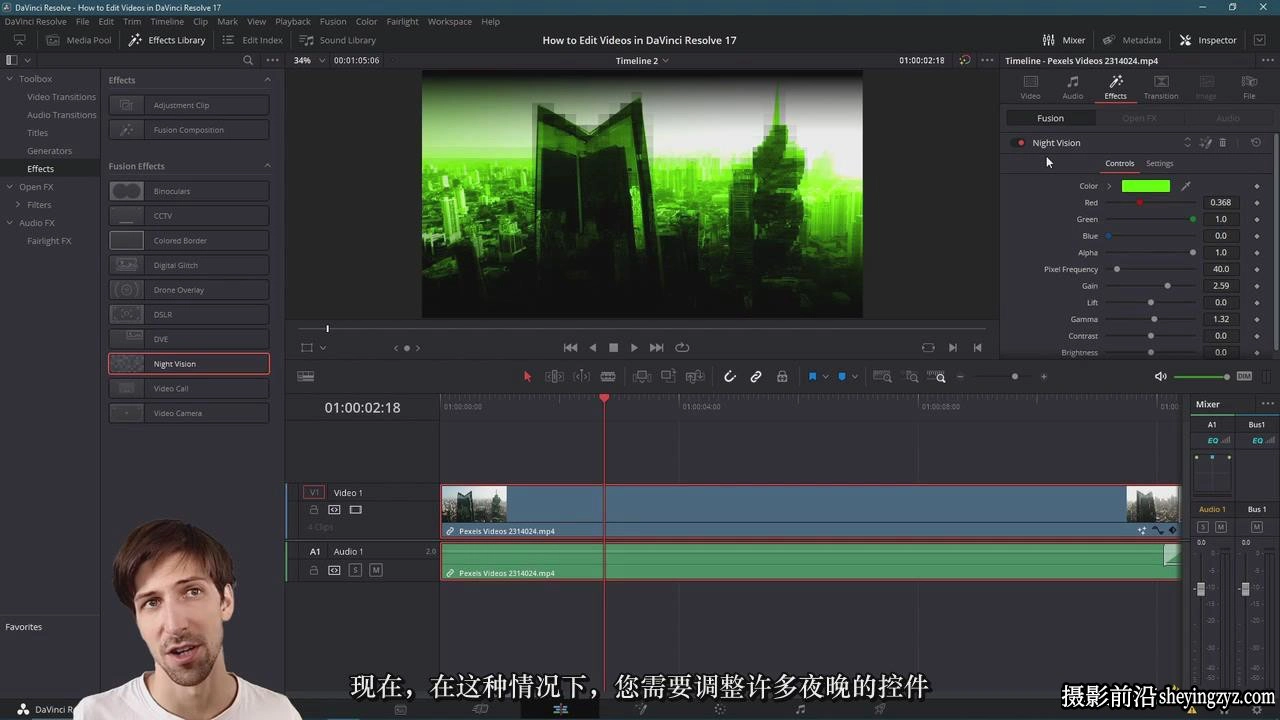The image size is (1280, 720).
Task: Mute A1 channel in Mixer
Action: click(x=1221, y=527)
